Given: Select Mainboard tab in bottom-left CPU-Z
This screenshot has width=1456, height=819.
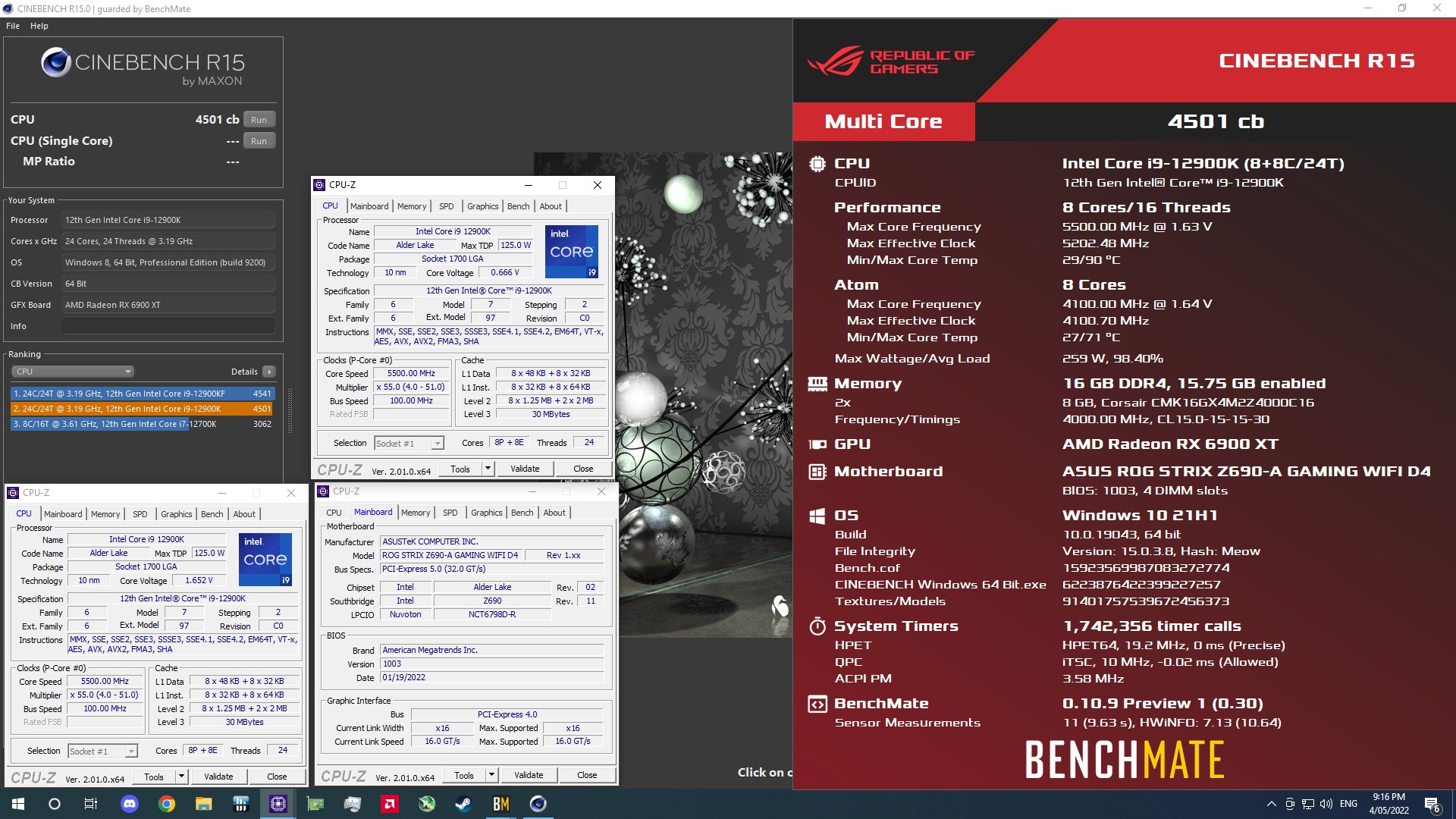Looking at the screenshot, I should tap(63, 514).
